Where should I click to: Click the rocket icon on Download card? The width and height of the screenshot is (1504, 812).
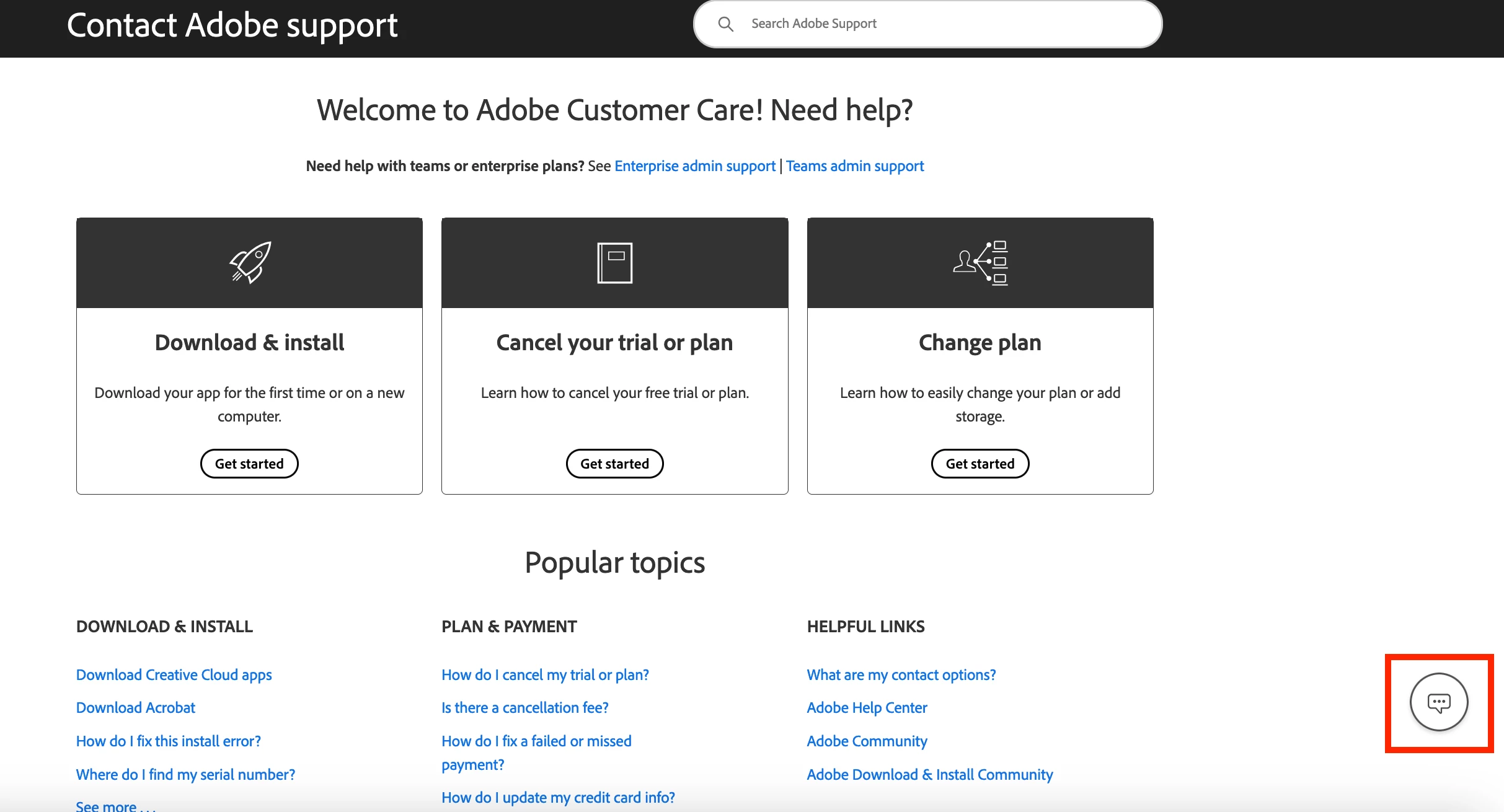(x=250, y=262)
